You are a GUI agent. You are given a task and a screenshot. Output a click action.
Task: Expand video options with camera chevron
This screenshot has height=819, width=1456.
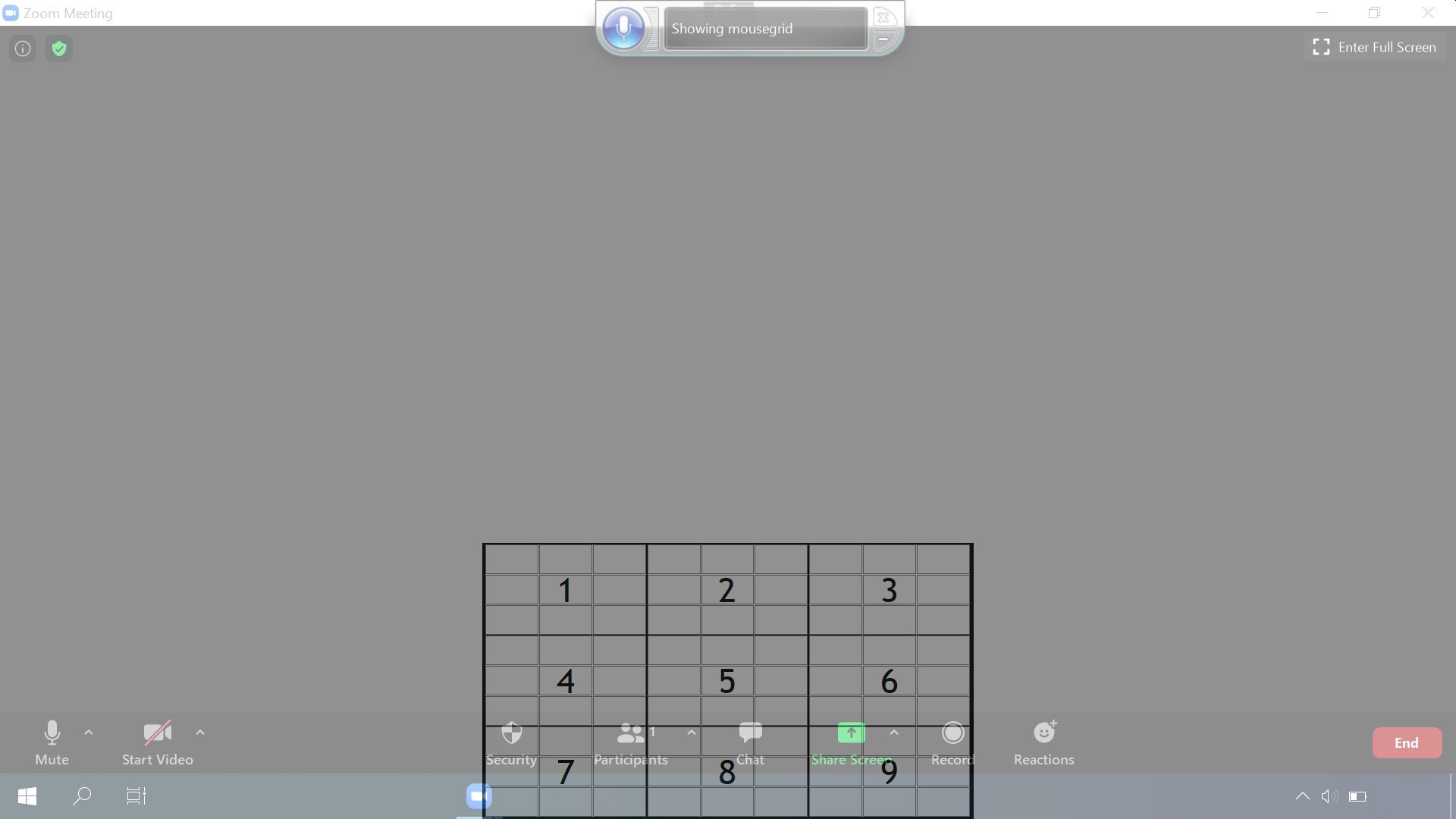200,732
